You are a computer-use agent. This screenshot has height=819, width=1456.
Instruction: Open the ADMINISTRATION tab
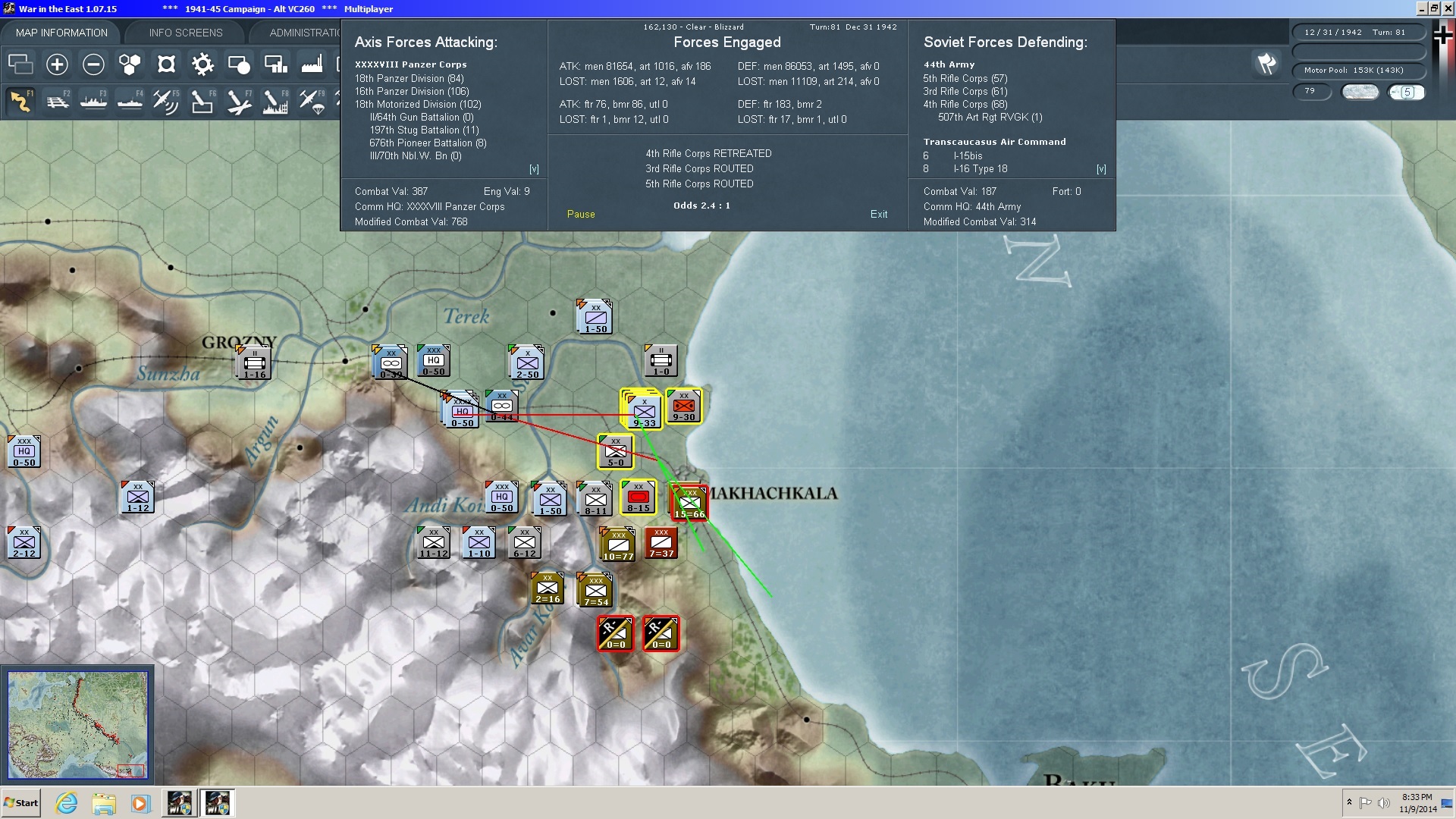click(303, 33)
